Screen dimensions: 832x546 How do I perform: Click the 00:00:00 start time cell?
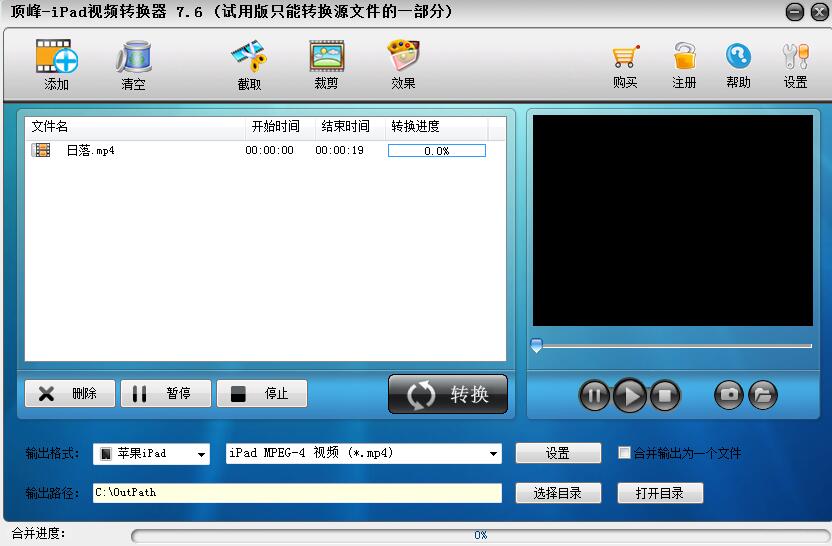[x=270, y=151]
